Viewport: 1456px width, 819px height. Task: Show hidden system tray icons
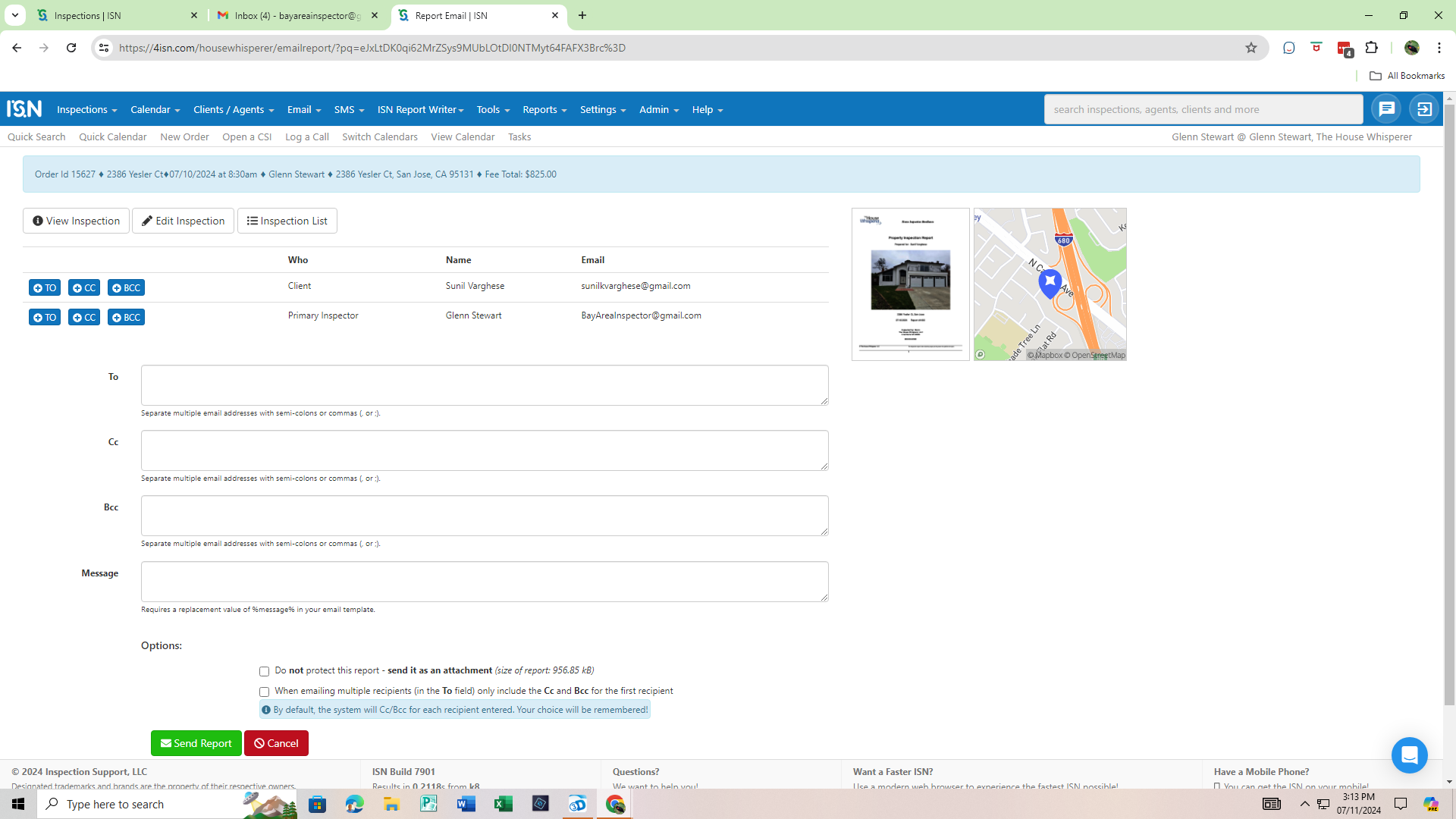tap(1304, 804)
